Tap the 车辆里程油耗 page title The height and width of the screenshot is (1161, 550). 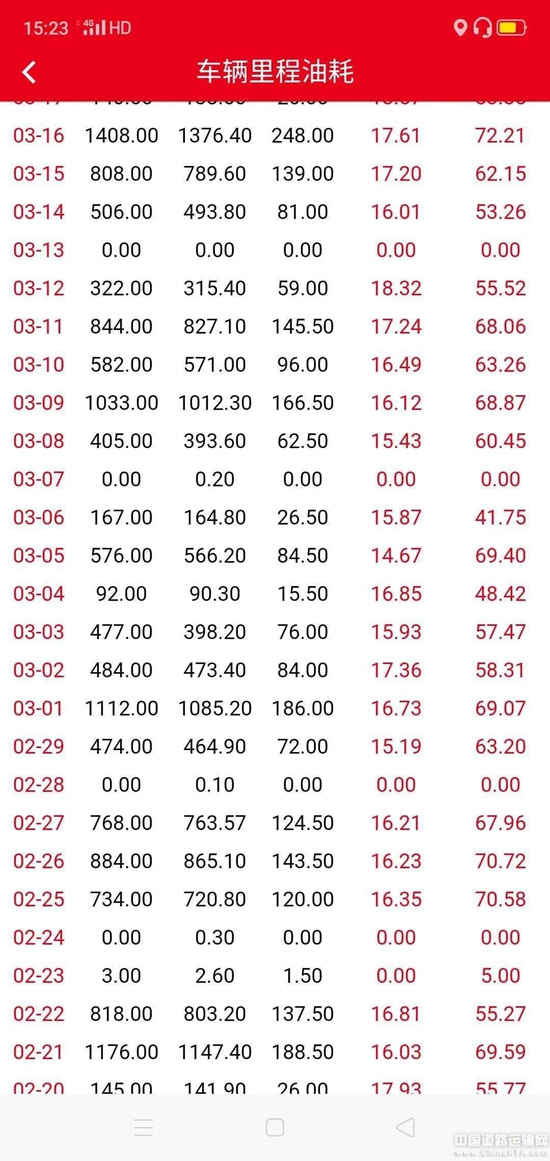pyautogui.click(x=275, y=73)
